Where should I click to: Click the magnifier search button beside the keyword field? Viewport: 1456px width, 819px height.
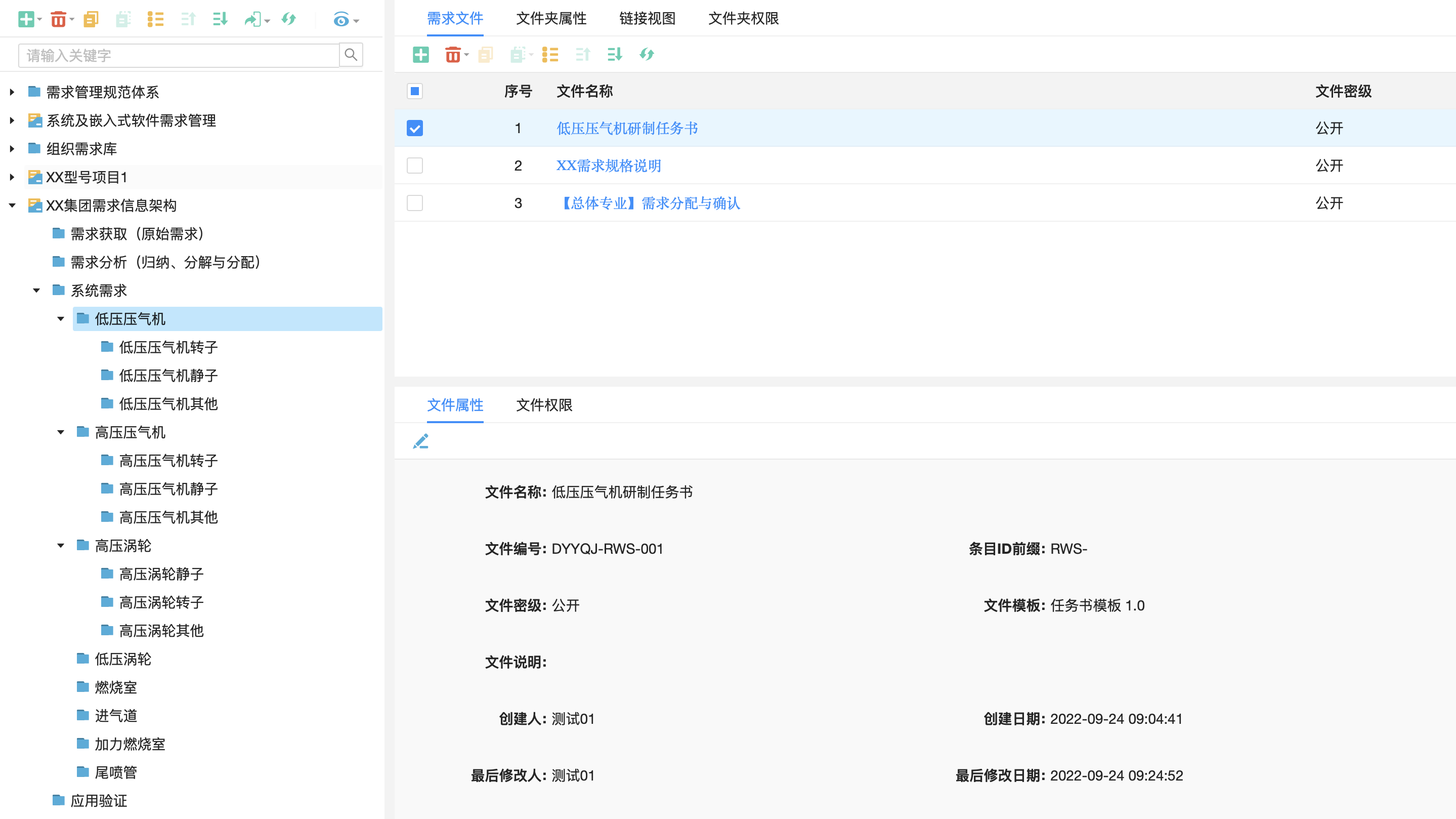point(351,55)
